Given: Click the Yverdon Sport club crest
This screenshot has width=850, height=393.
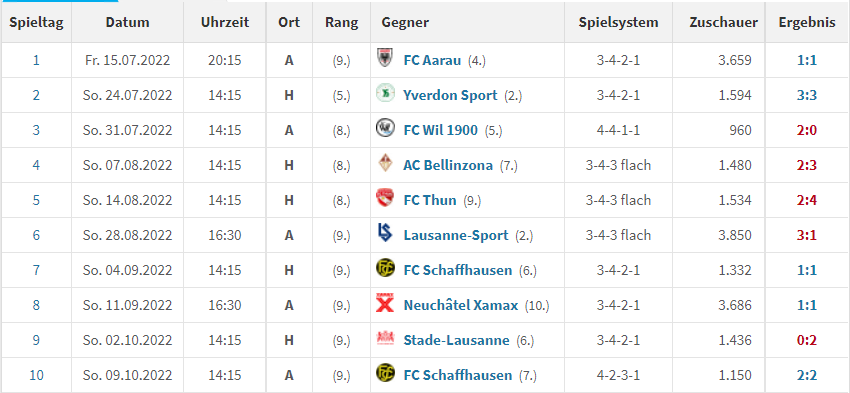Looking at the screenshot, I should [x=383, y=94].
